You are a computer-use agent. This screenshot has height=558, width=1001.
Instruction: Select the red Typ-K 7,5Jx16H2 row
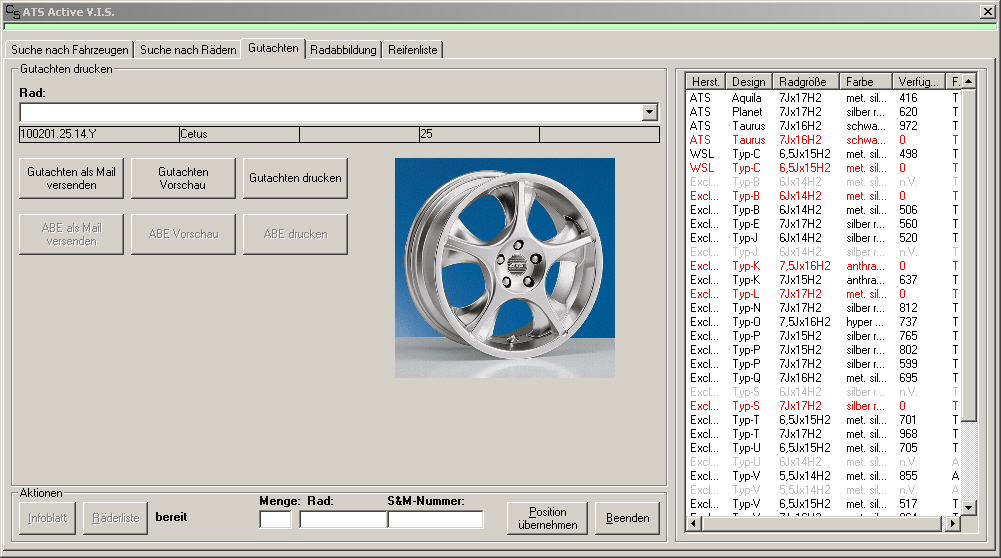(824, 266)
